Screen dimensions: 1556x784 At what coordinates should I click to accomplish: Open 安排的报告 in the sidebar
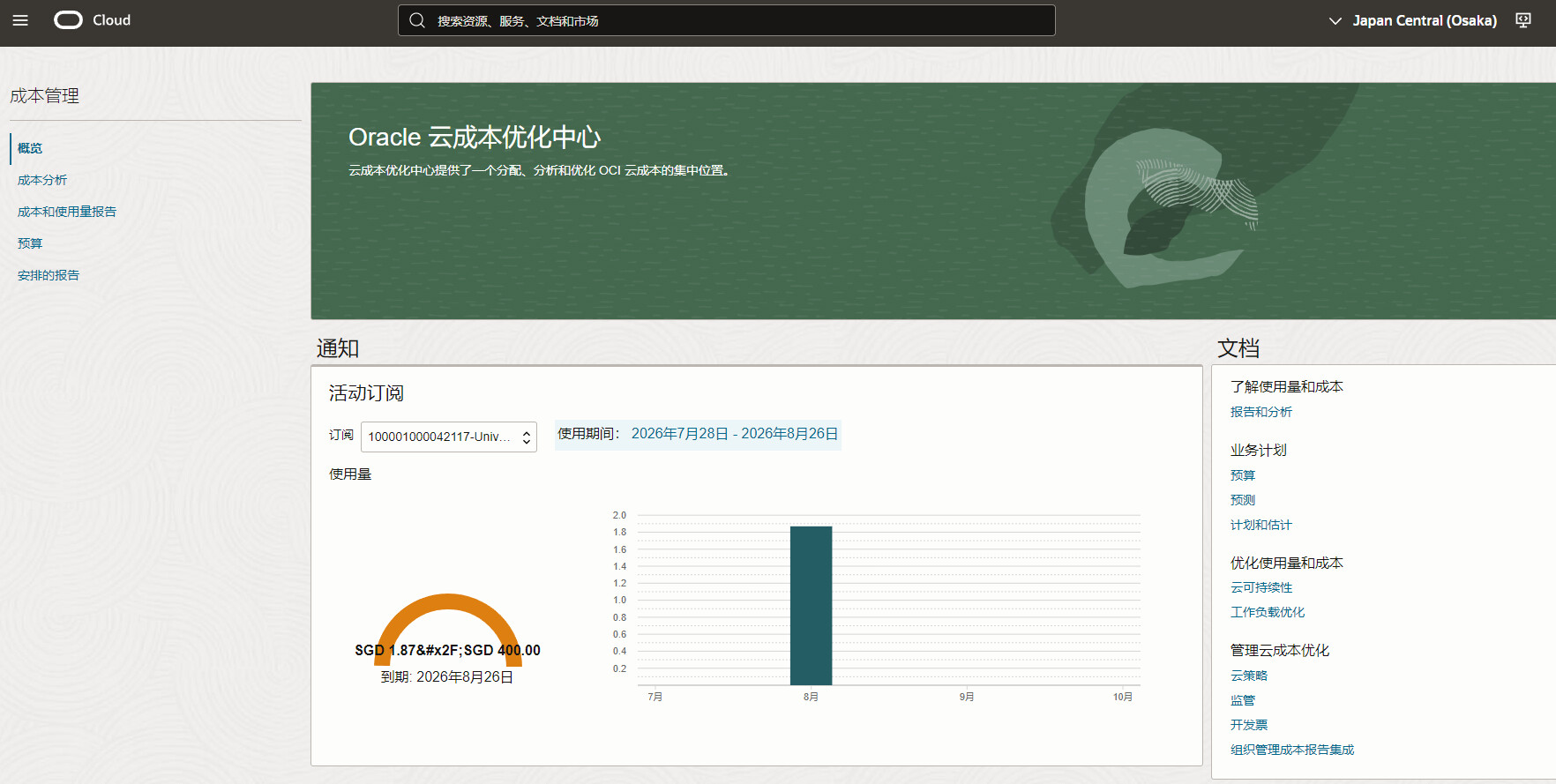coord(49,275)
